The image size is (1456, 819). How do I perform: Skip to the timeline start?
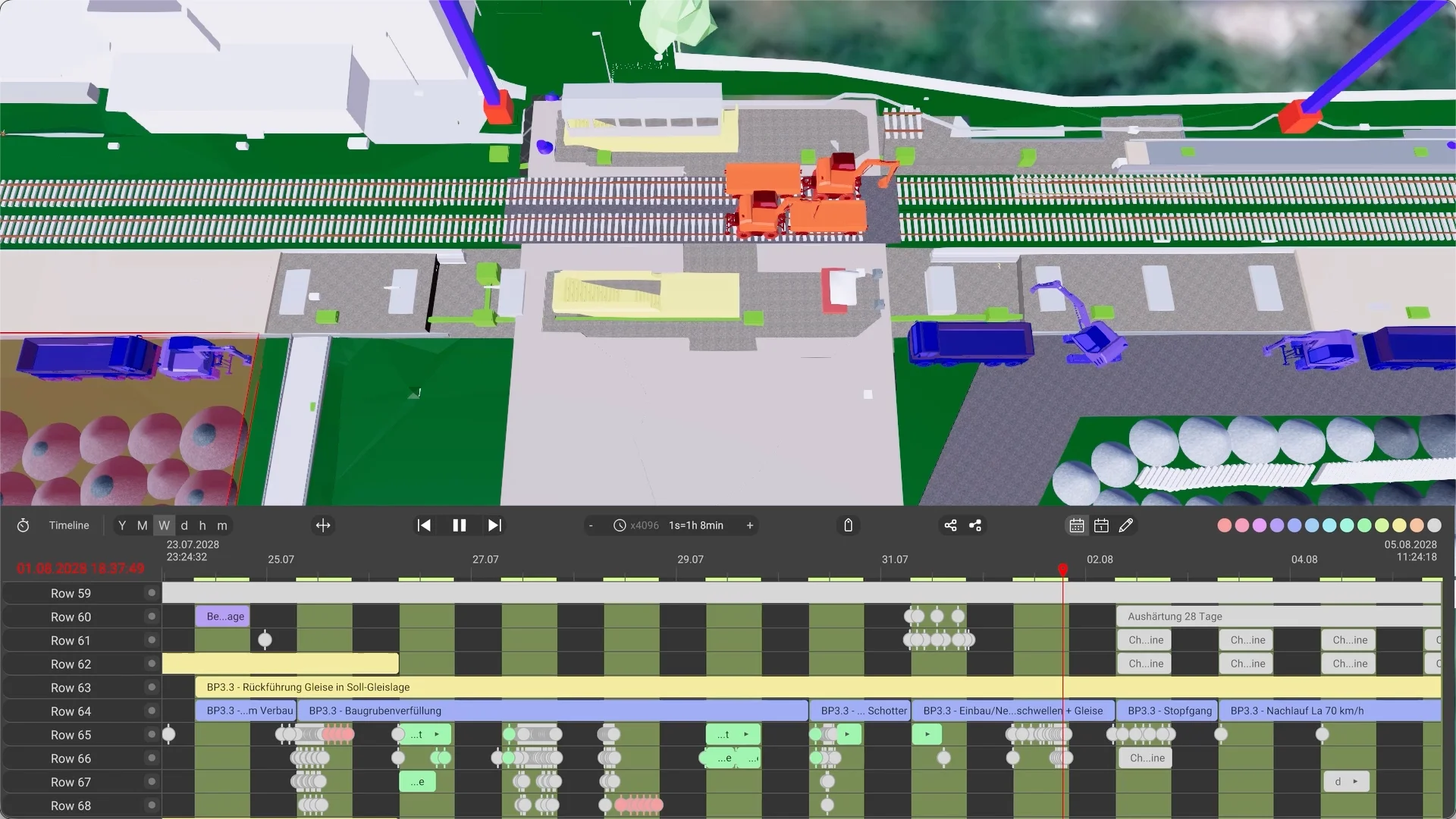pos(424,526)
